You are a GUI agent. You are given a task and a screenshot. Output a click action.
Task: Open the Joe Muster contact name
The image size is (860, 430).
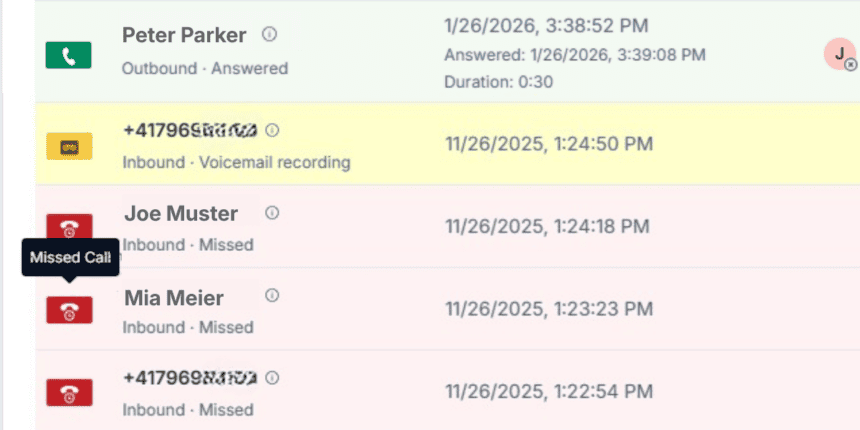pos(181,214)
